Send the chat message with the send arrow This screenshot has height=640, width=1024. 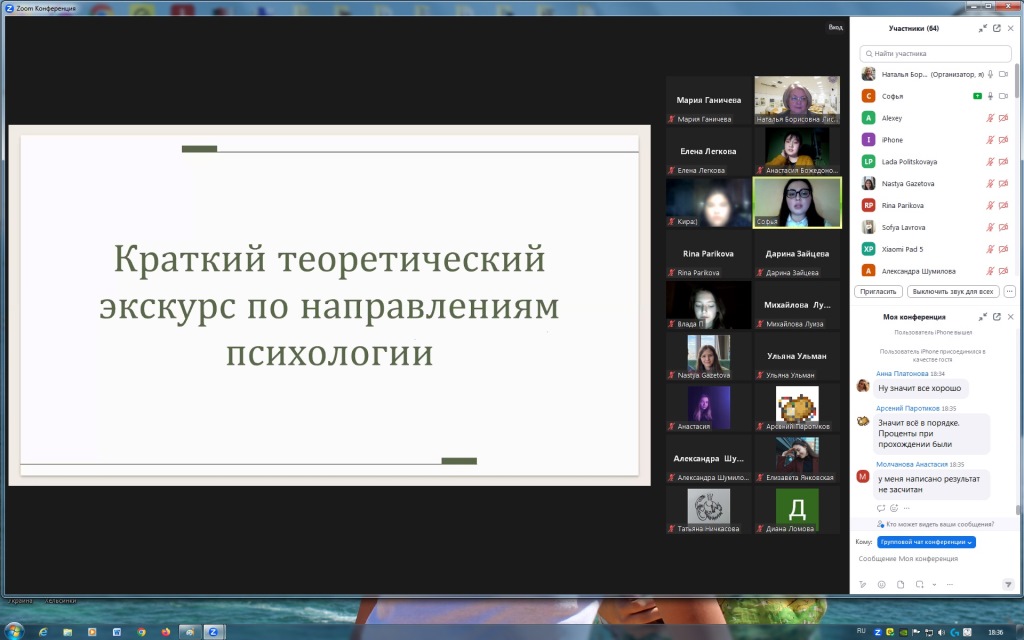click(1008, 584)
